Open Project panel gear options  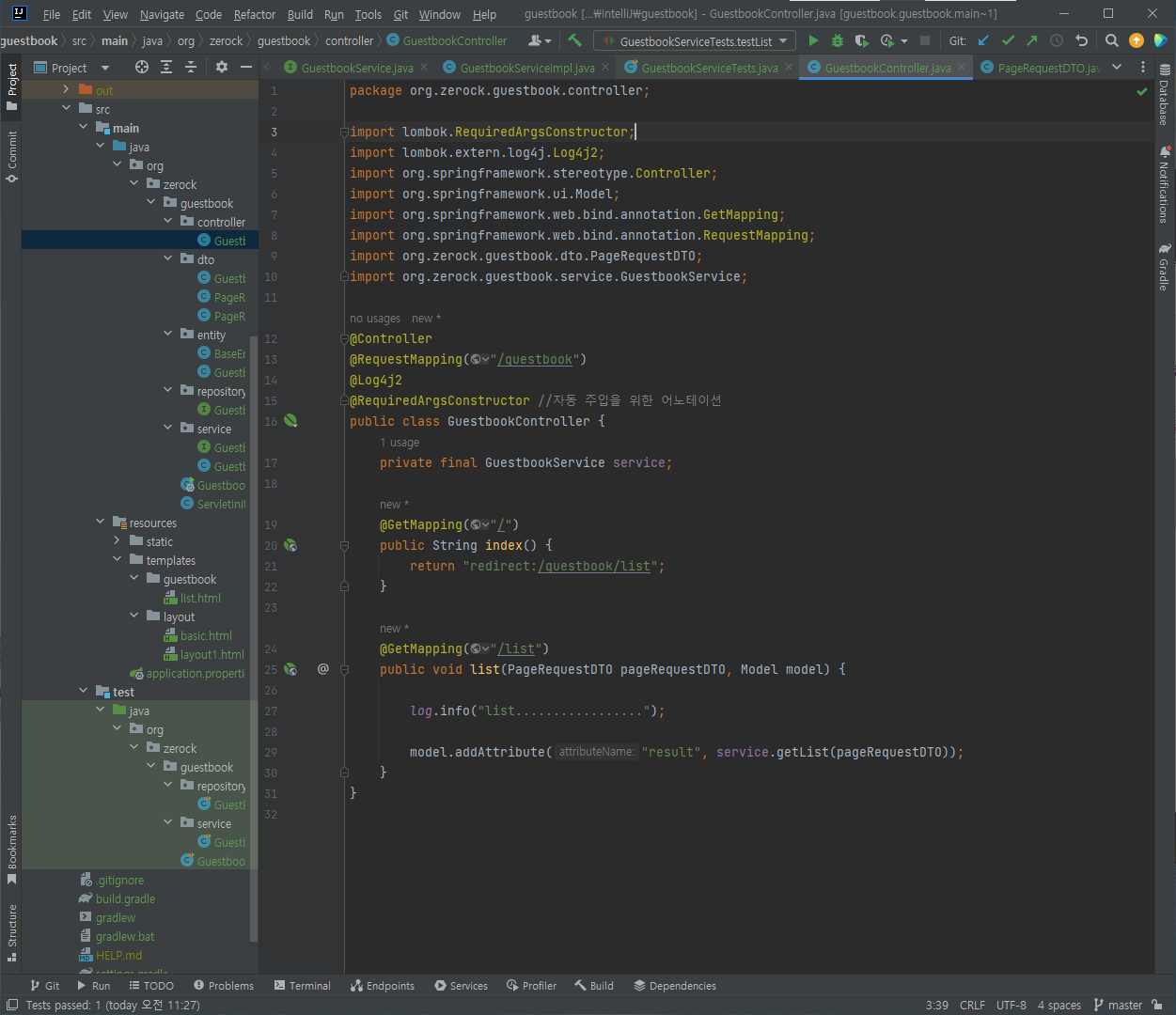point(222,67)
